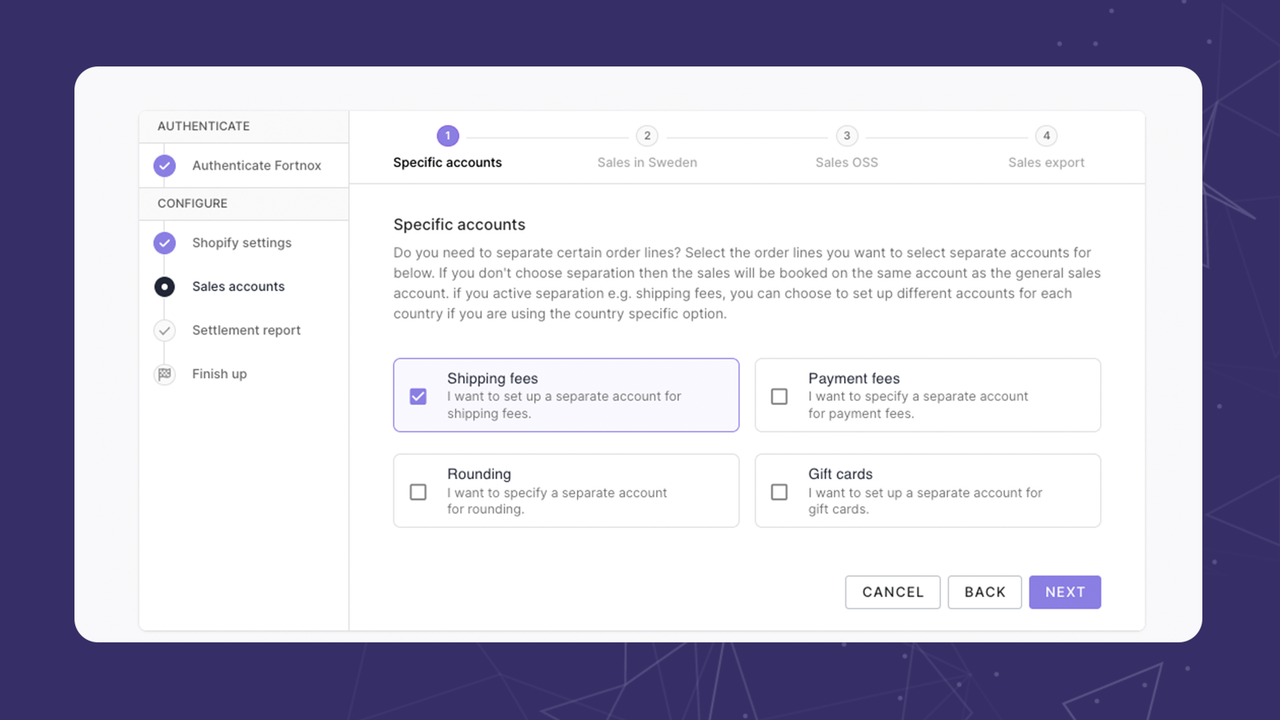Enable separate account for Gift cards
Screen dimensions: 1280x720
[x=779, y=491]
